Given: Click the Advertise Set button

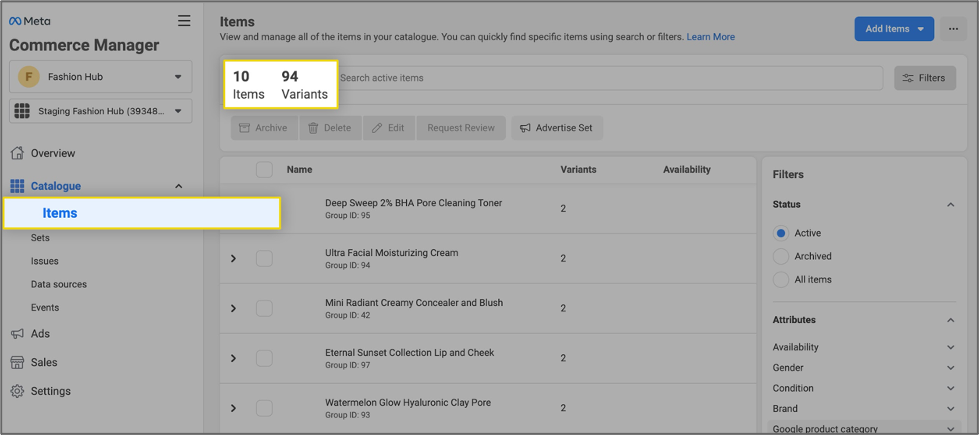Looking at the screenshot, I should [557, 128].
